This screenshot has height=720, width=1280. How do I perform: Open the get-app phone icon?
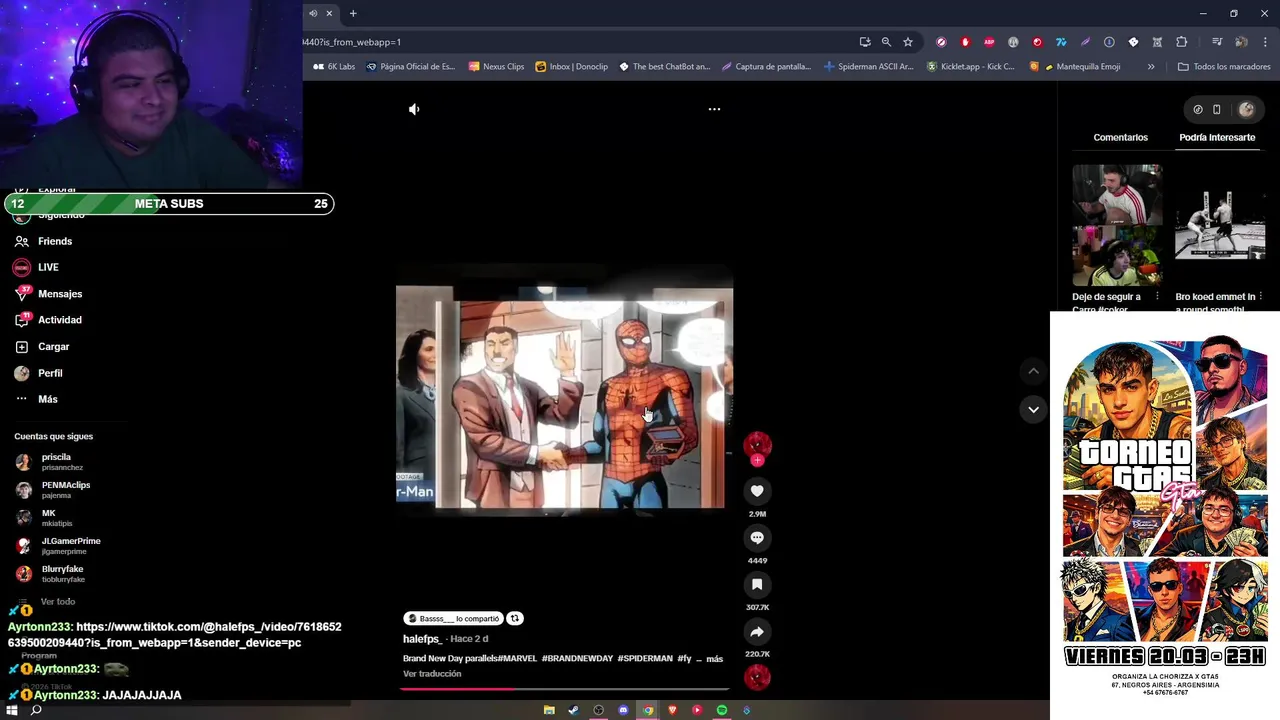pos(1217,110)
